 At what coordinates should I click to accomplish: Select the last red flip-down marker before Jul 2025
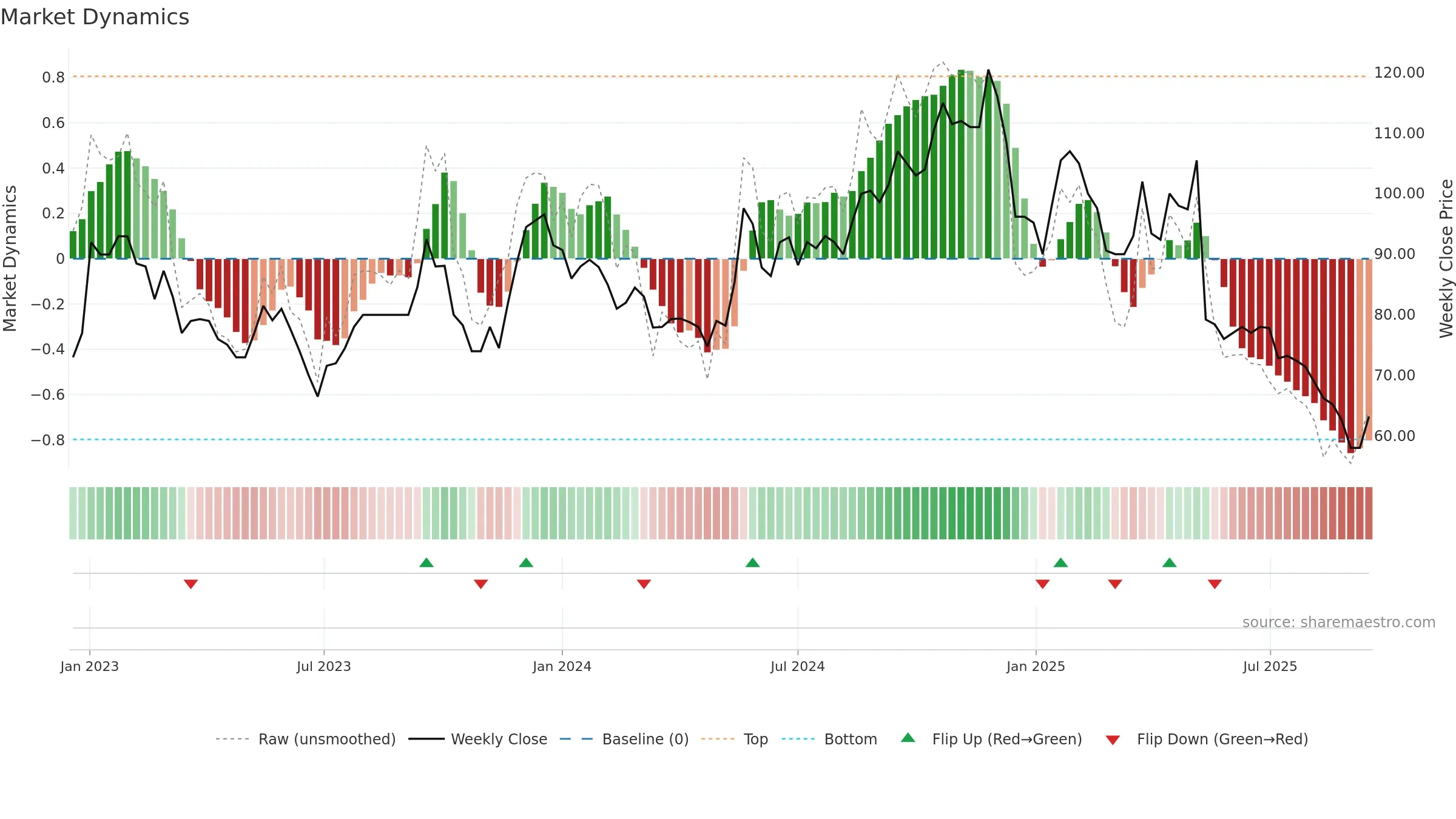click(1215, 584)
